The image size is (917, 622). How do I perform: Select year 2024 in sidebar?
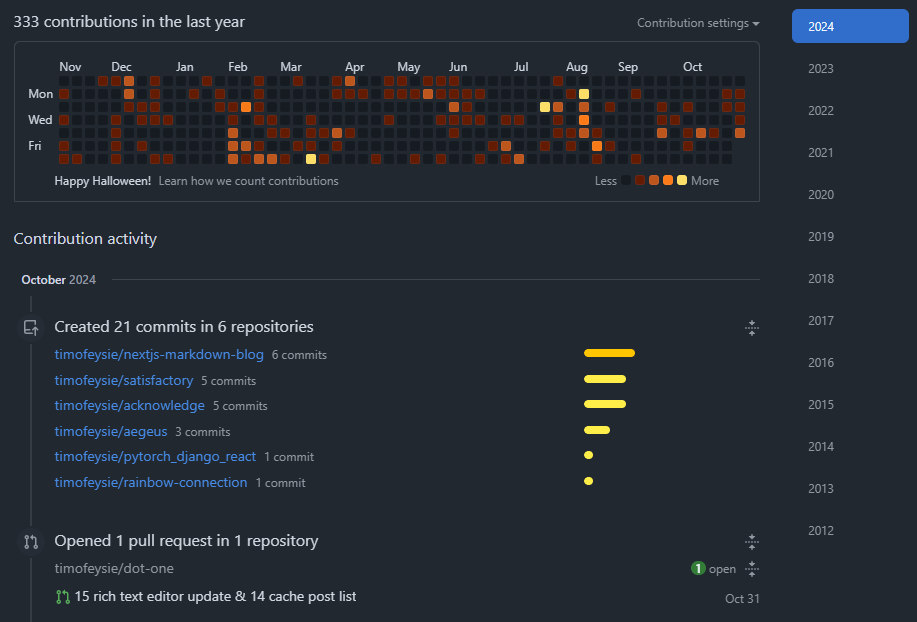tap(850, 26)
